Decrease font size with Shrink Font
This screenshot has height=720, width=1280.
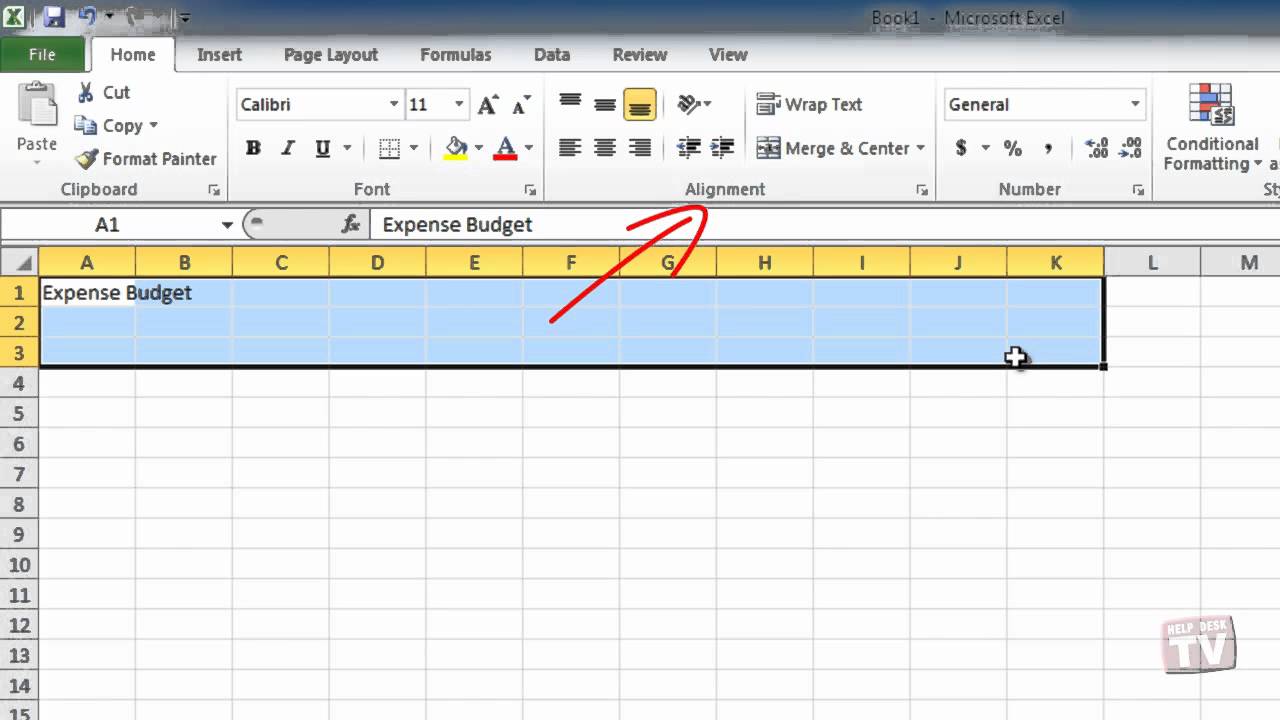pyautogui.click(x=521, y=104)
